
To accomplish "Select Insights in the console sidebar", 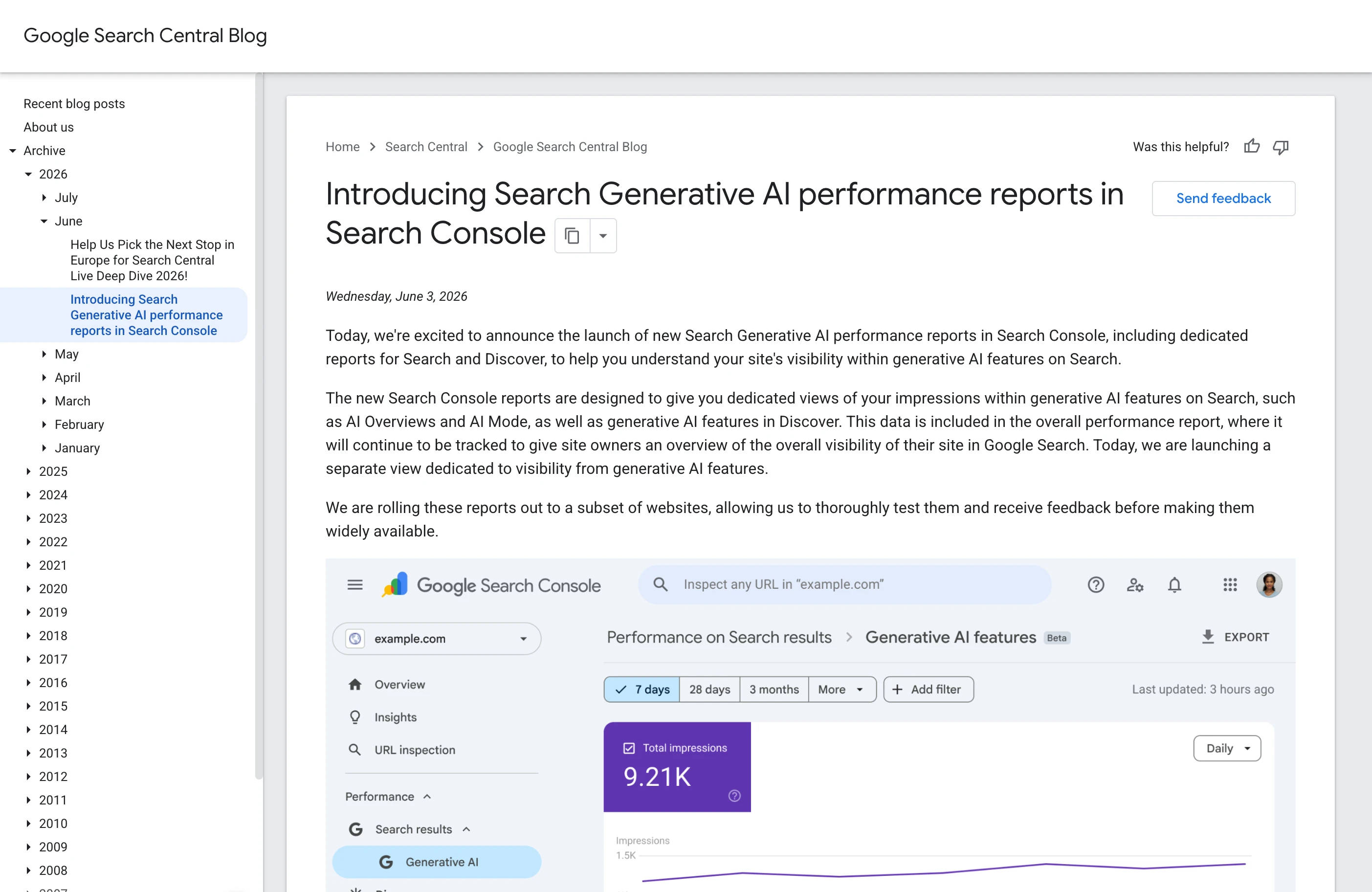I will [x=396, y=717].
